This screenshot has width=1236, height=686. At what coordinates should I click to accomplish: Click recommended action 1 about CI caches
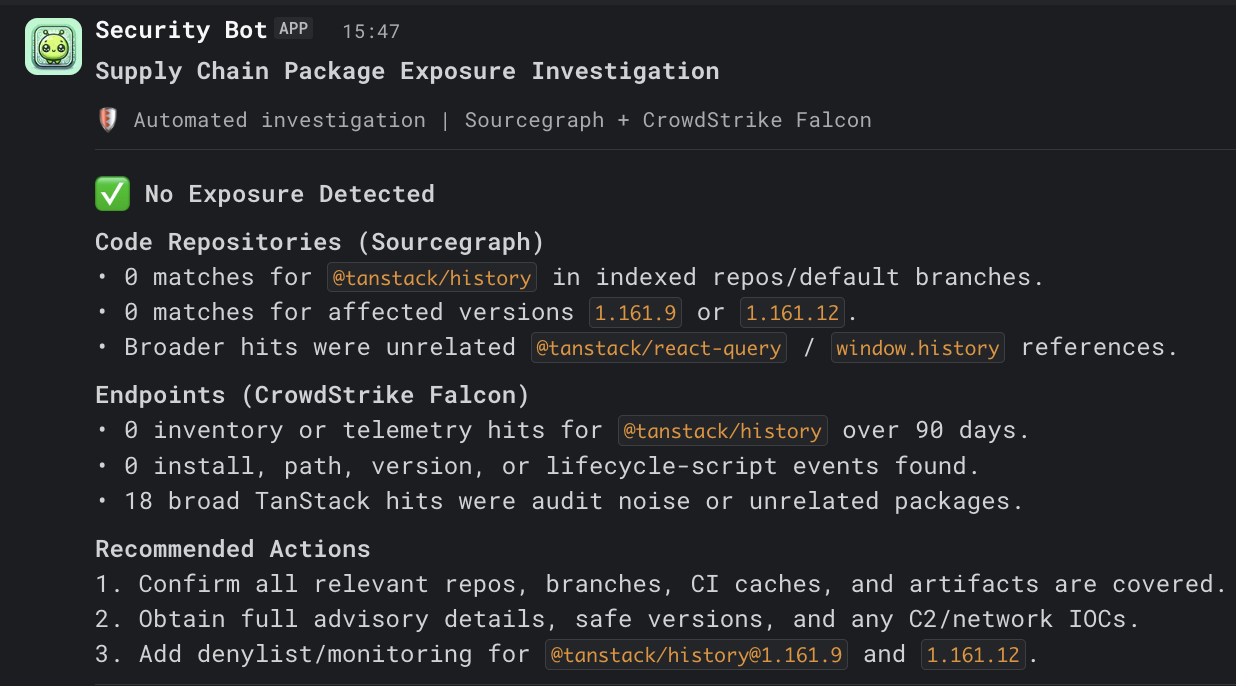click(661, 584)
